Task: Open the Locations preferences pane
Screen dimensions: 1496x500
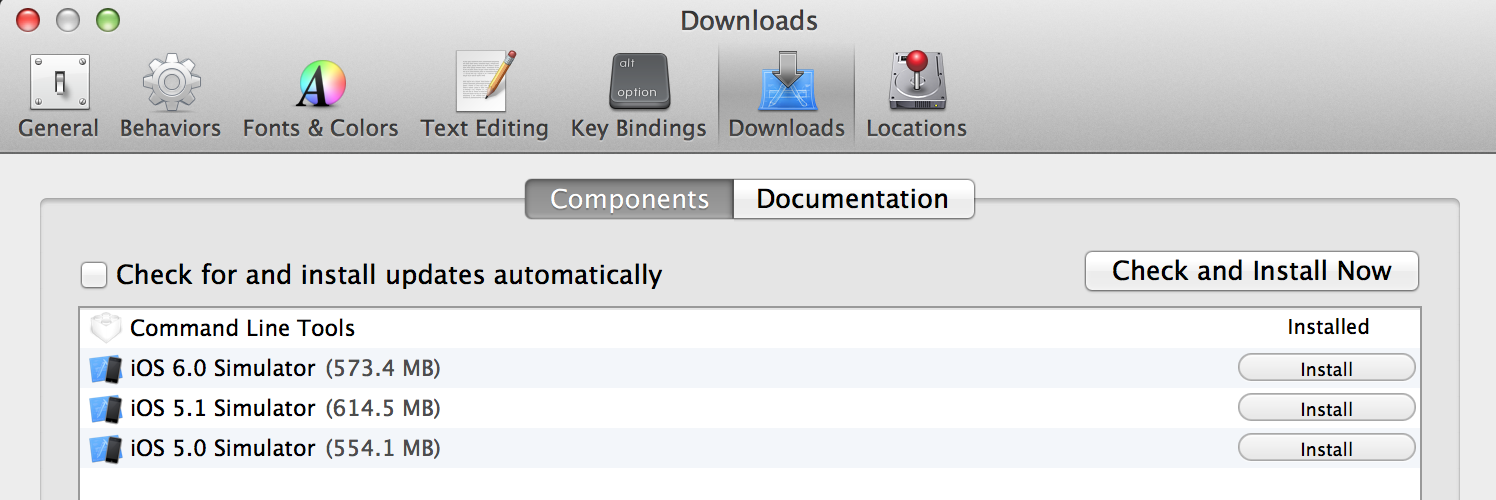Action: pyautogui.click(x=916, y=97)
